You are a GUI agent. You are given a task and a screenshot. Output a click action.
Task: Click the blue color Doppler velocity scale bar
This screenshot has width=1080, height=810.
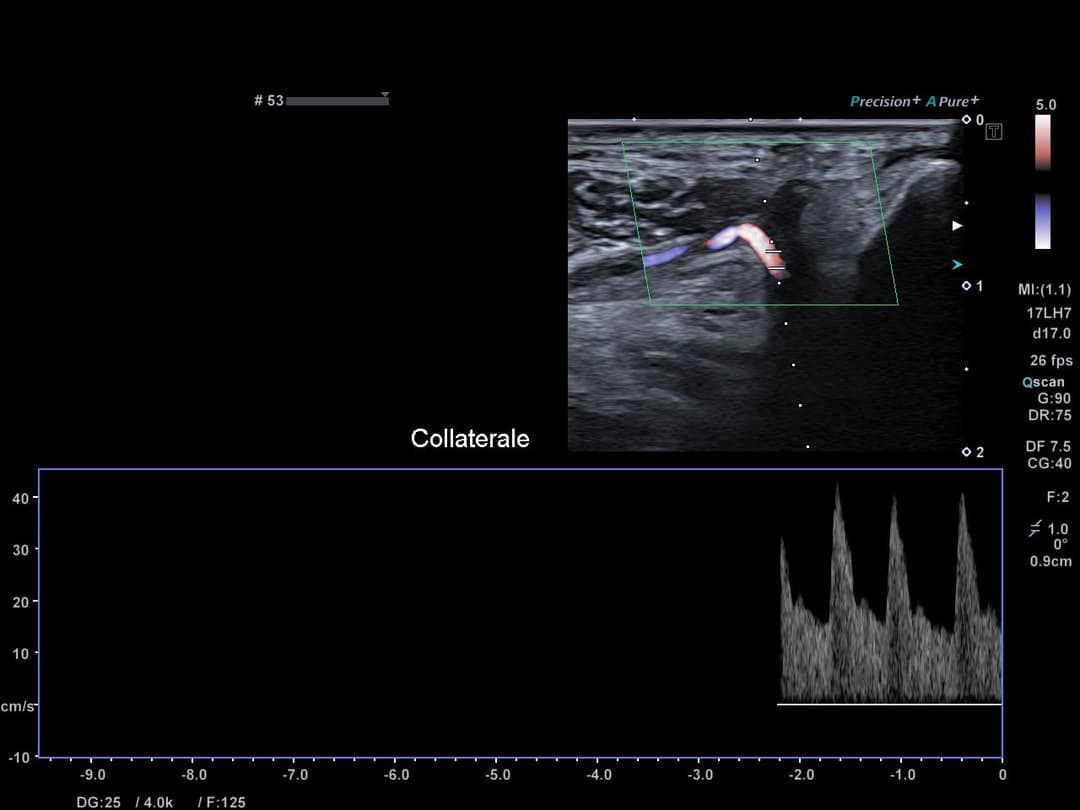click(1043, 220)
